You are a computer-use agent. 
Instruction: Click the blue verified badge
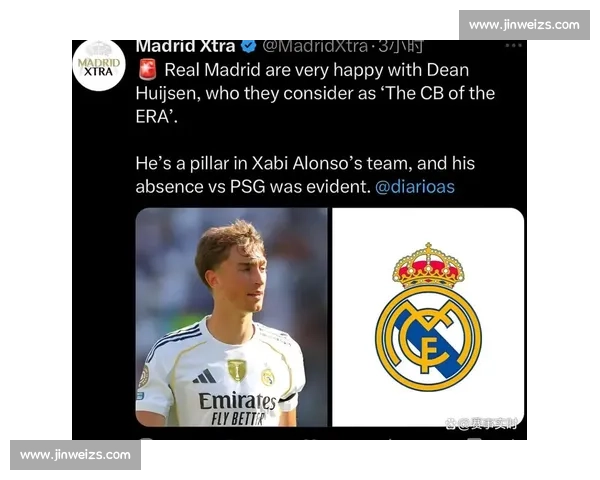pyautogui.click(x=249, y=46)
